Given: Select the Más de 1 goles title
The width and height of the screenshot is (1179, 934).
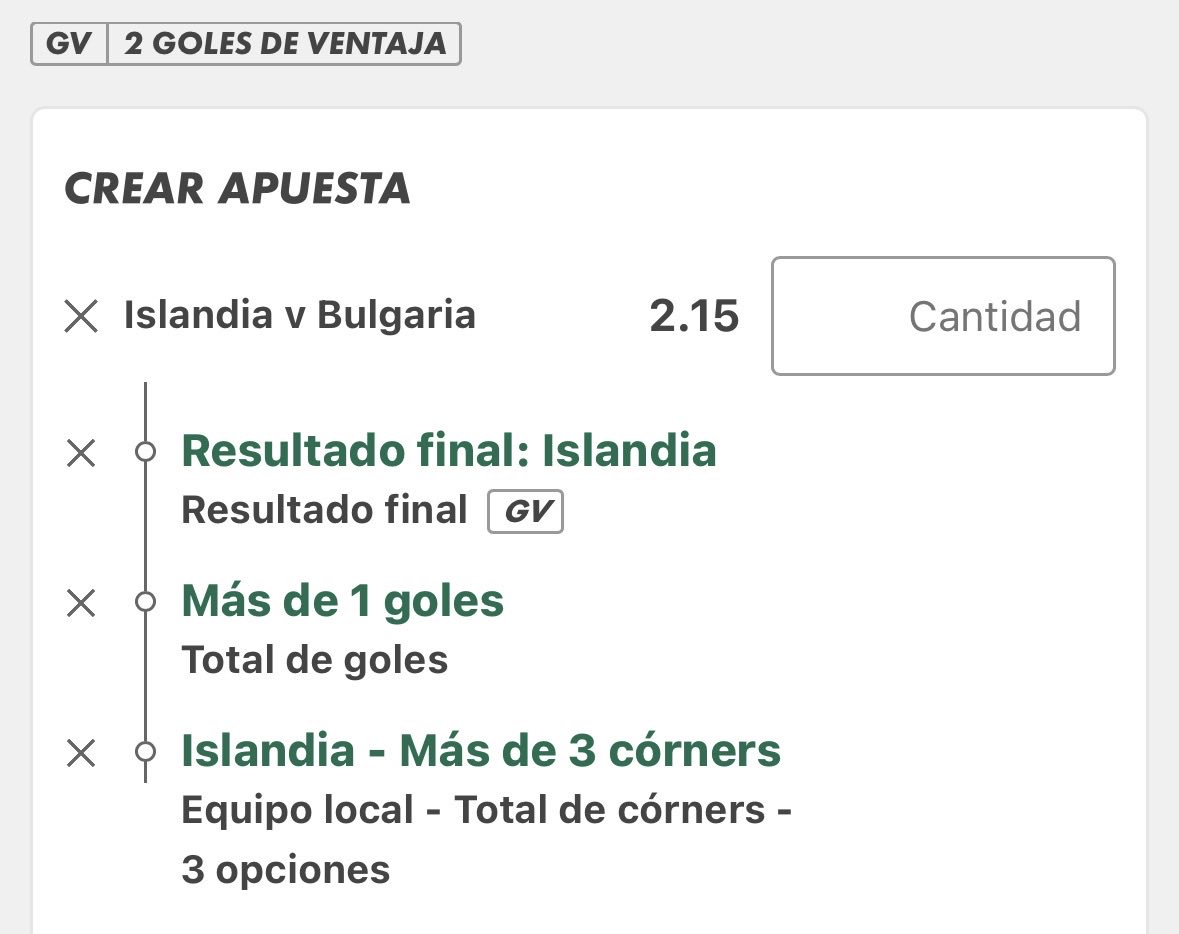Looking at the screenshot, I should coord(343,601).
